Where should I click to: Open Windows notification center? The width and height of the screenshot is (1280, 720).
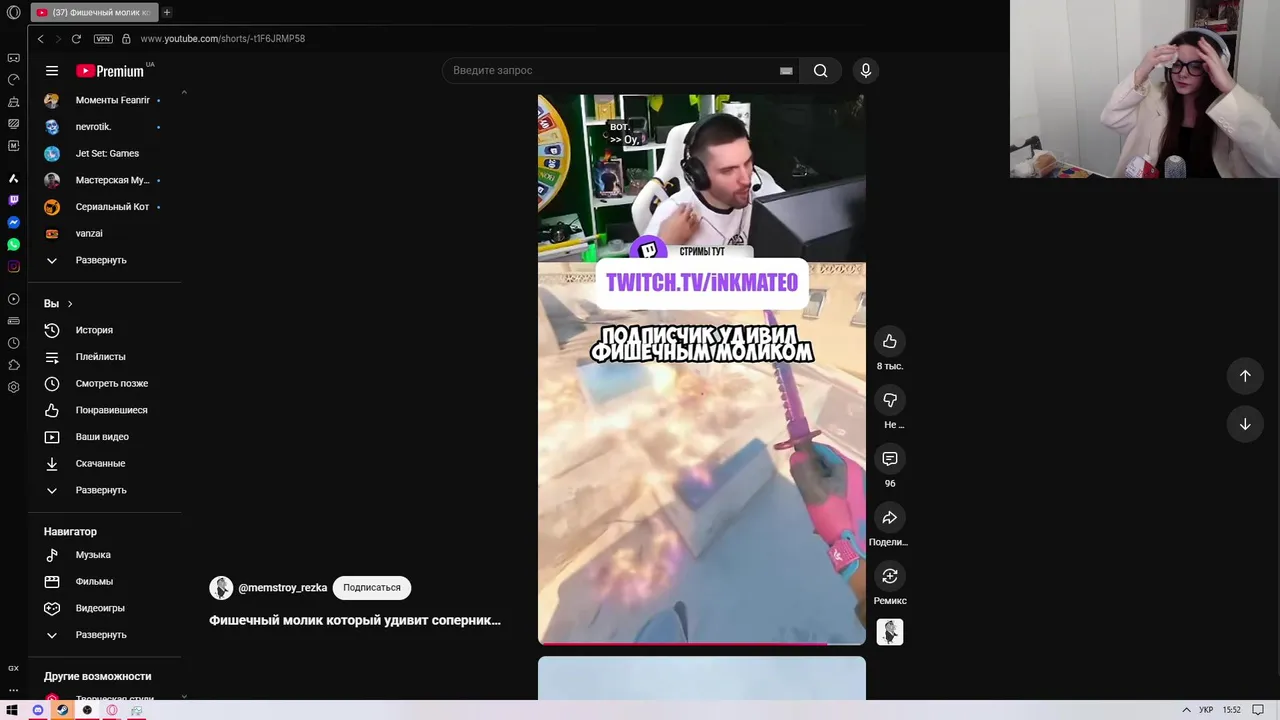(1258, 710)
